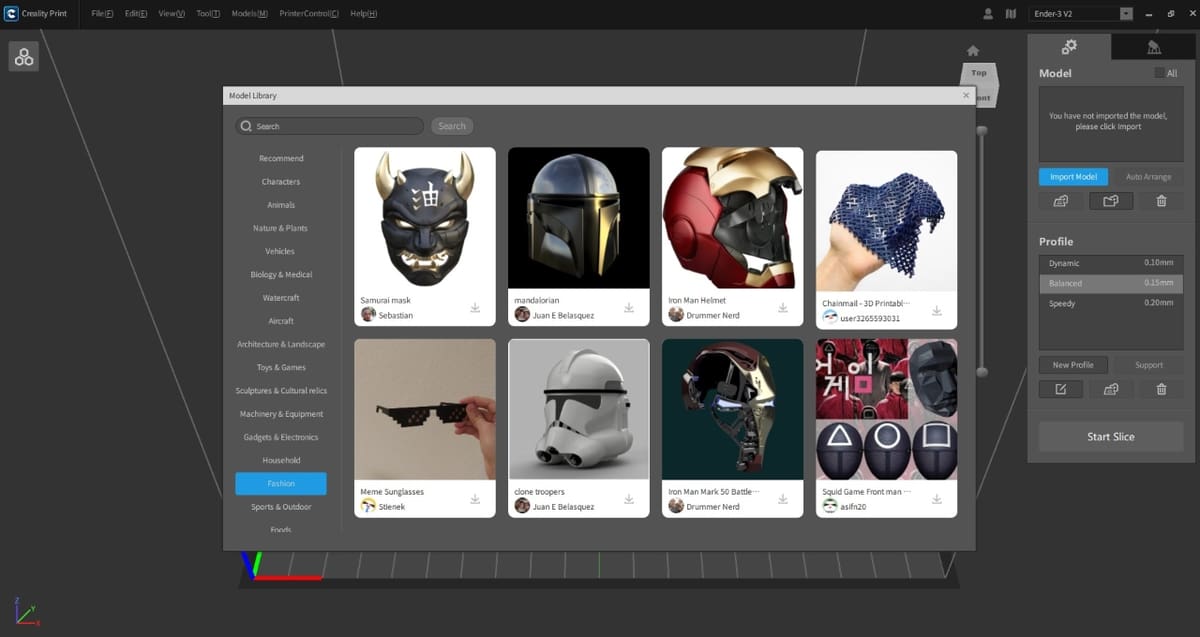Click the Model section's middle icon button
The height and width of the screenshot is (637, 1200).
tap(1111, 201)
